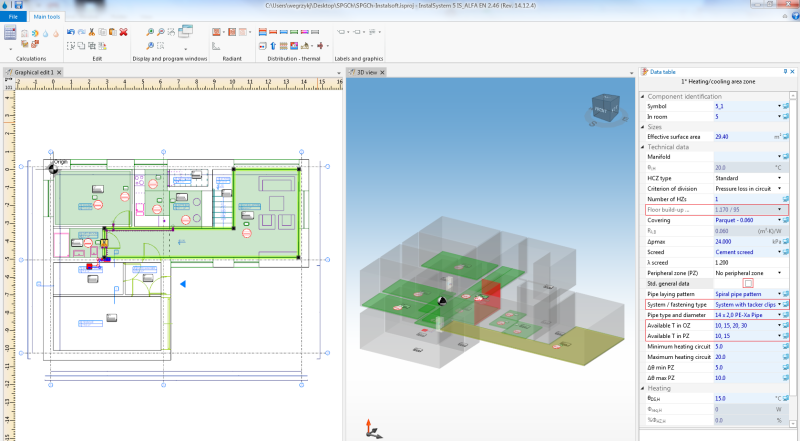800x441 pixels.
Task: Open the Criterion of division dropdown
Action: point(779,189)
